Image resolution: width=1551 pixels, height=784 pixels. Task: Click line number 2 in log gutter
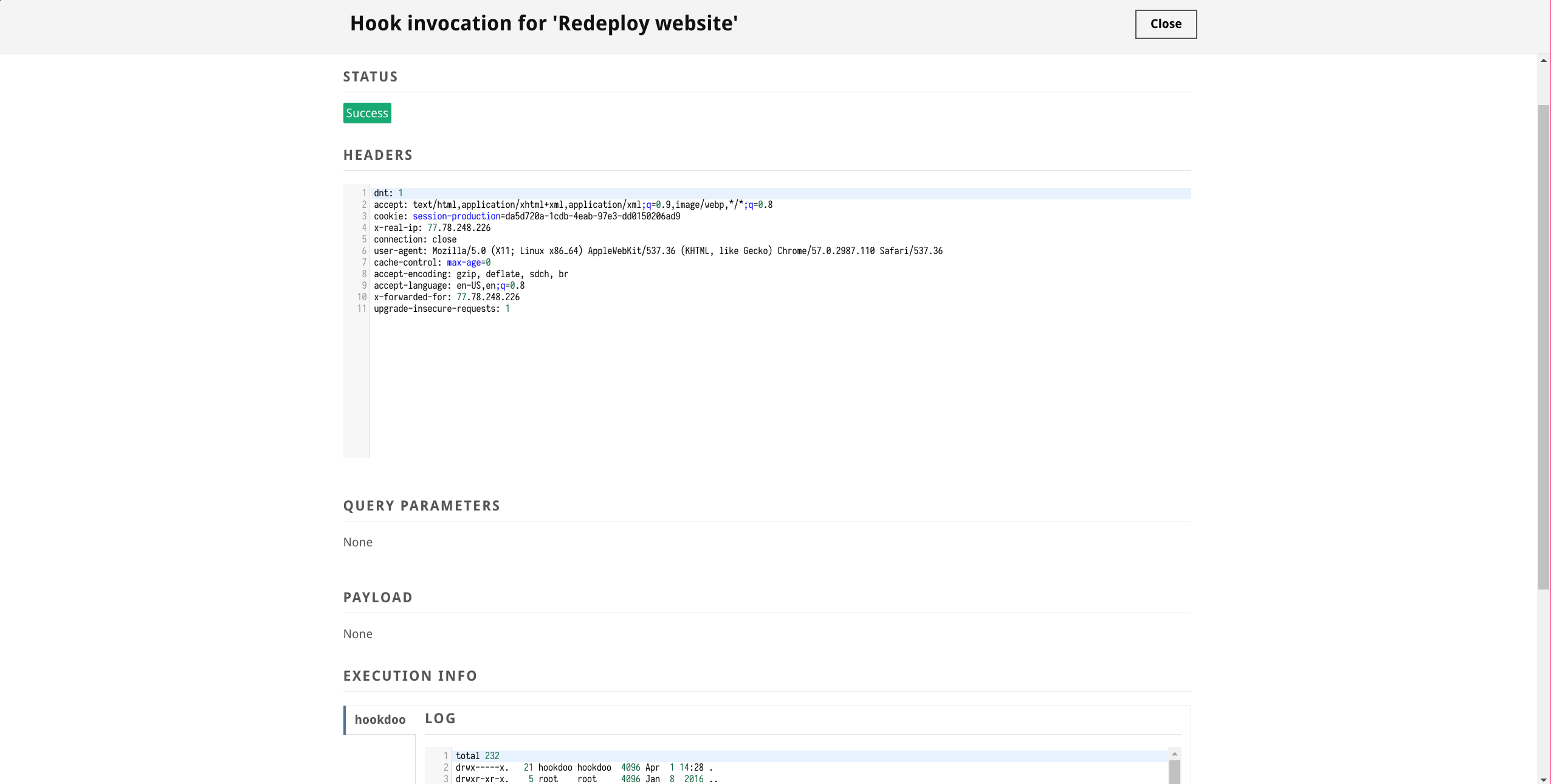[445, 768]
